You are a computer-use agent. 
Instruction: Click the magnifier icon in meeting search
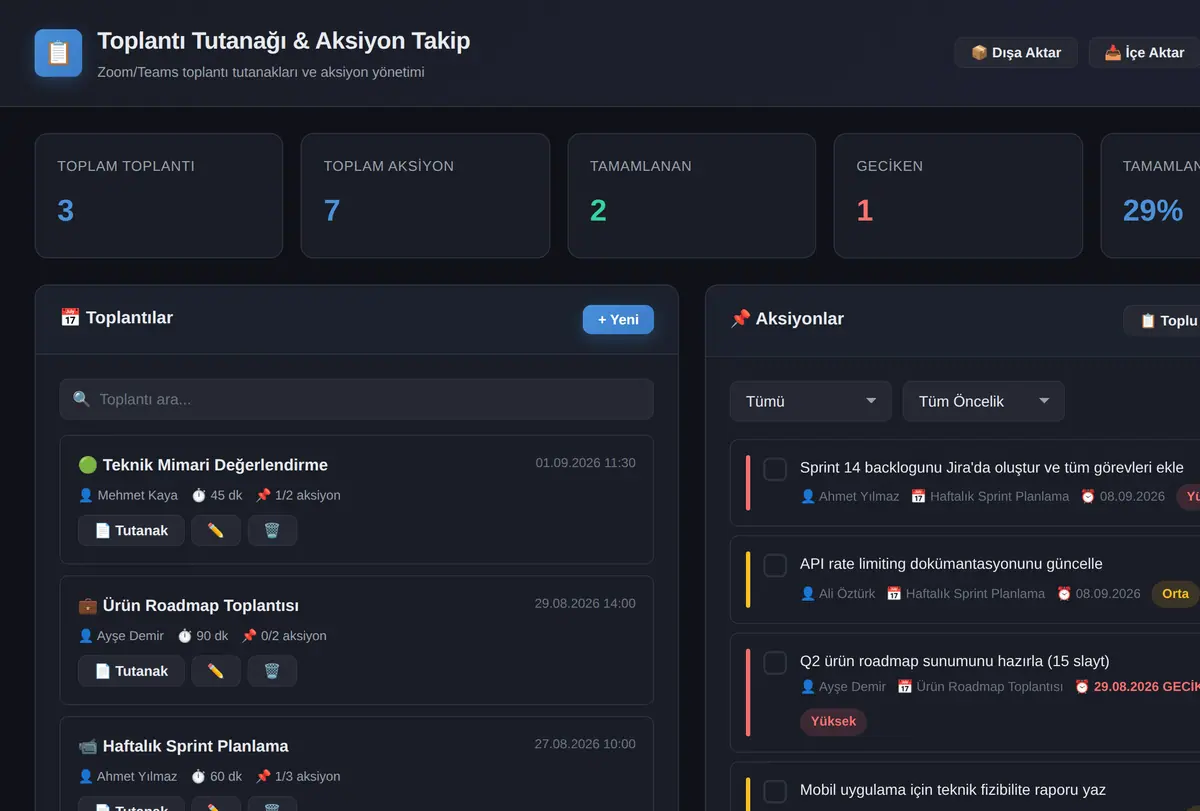pyautogui.click(x=82, y=399)
